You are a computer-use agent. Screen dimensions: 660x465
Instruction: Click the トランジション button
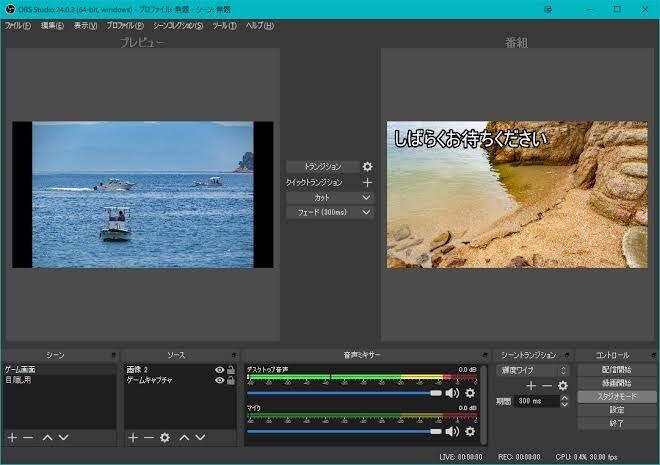[322, 167]
